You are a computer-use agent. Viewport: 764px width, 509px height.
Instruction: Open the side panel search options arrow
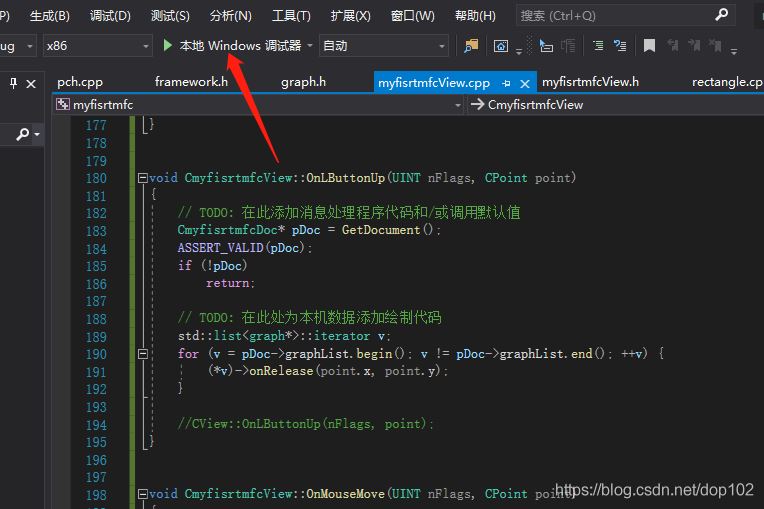[x=37, y=134]
